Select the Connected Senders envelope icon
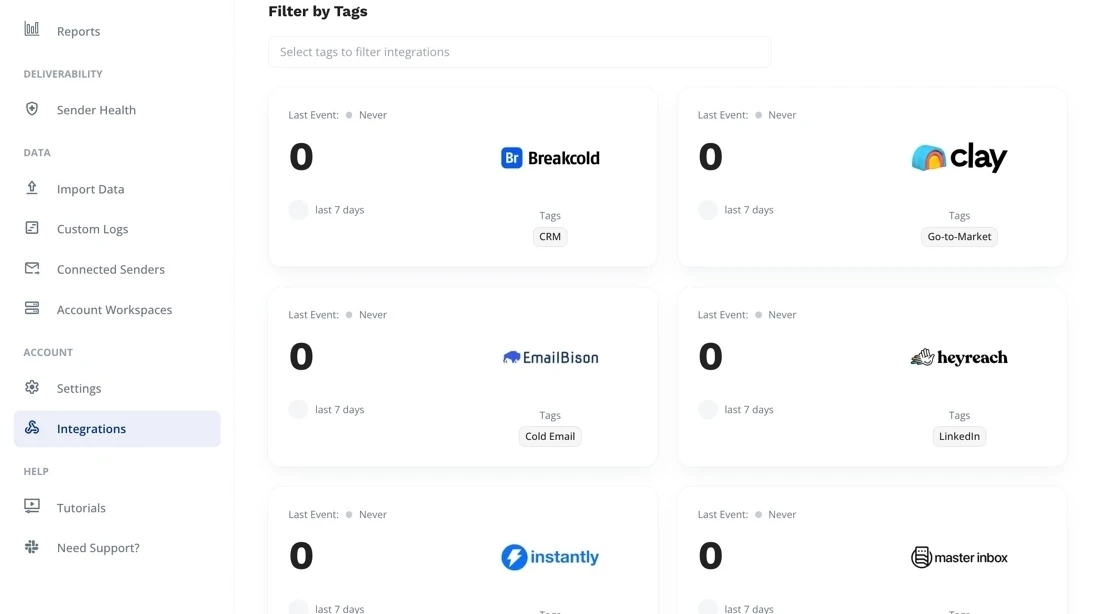 click(x=31, y=268)
